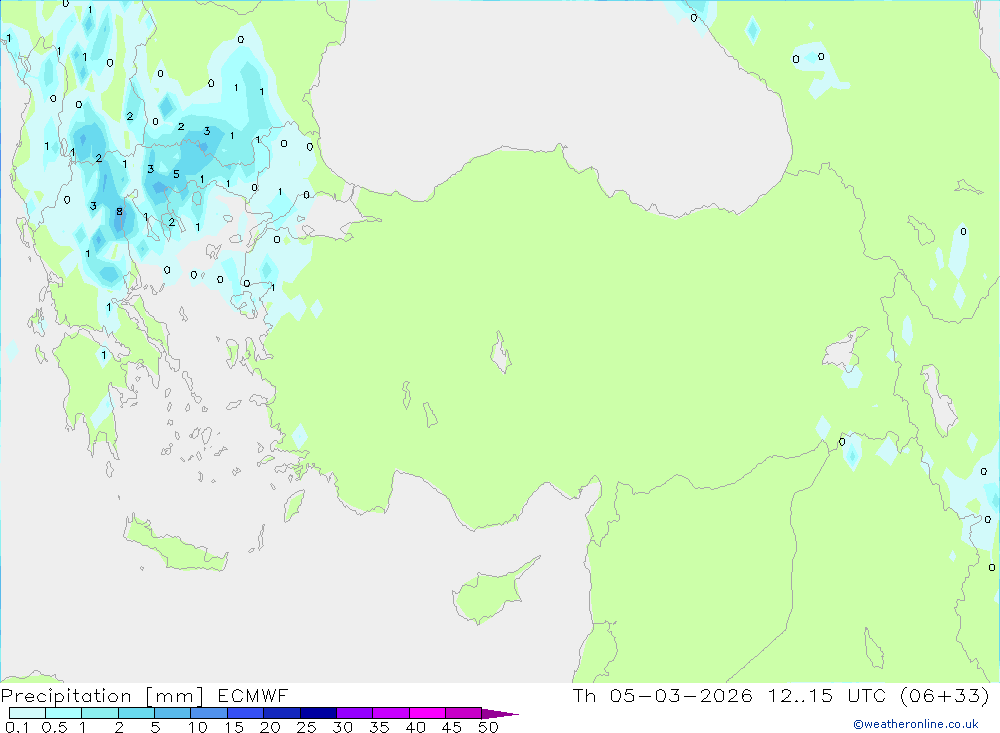Click the "12..15 UTC" time text

[x=827, y=696]
